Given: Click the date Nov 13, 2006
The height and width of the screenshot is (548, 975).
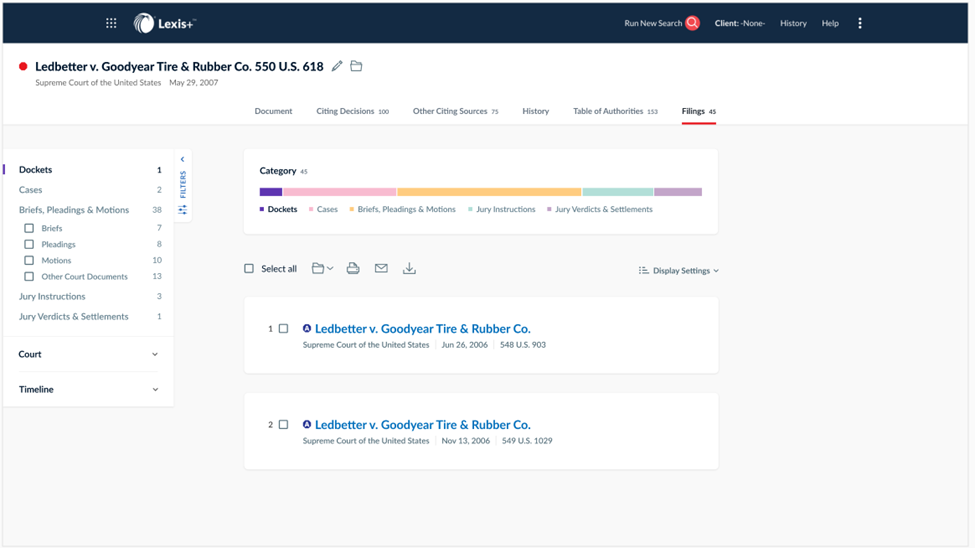Looking at the screenshot, I should click(x=466, y=440).
